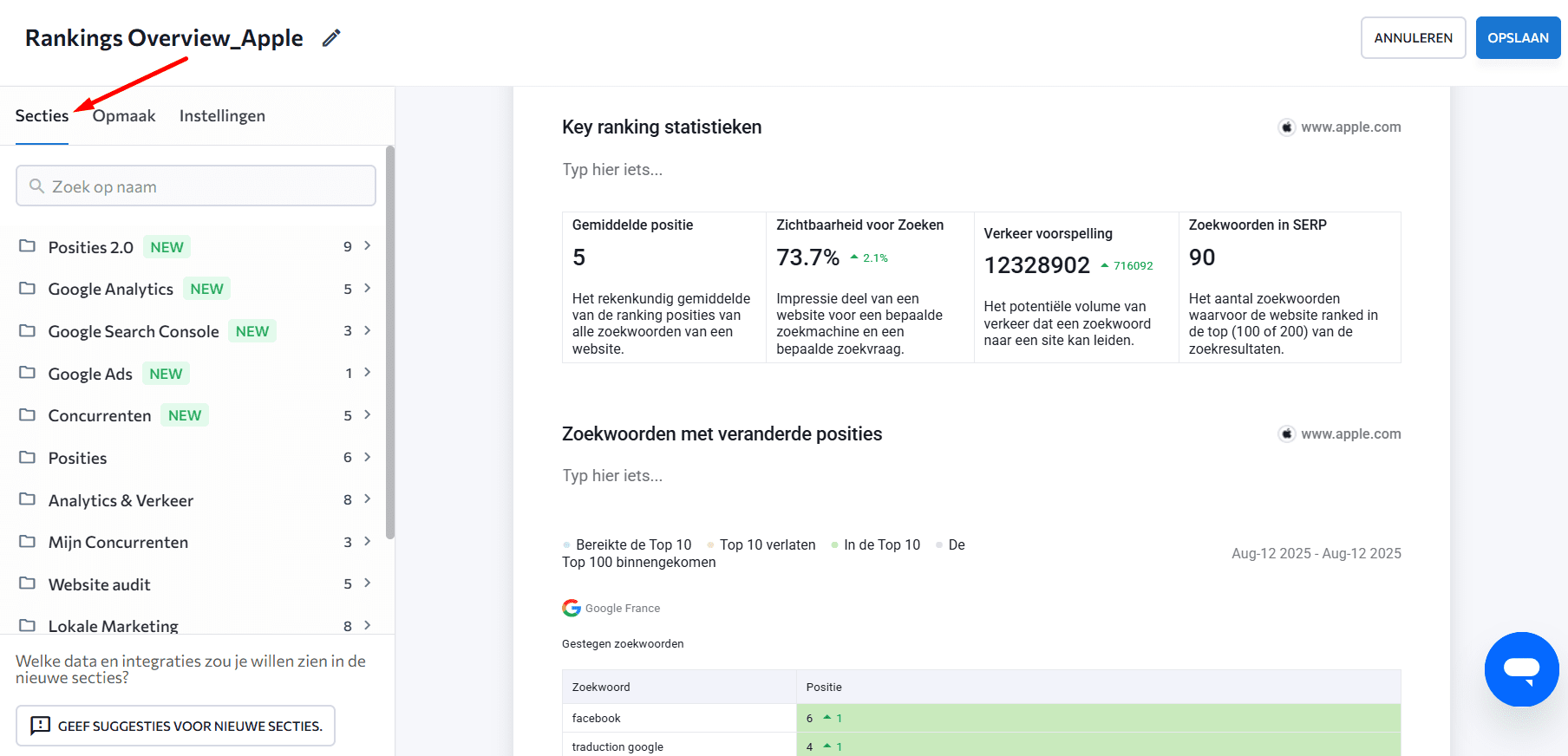Click the Posities 2.0 folder icon
Image resolution: width=1568 pixels, height=756 pixels.
(28, 246)
